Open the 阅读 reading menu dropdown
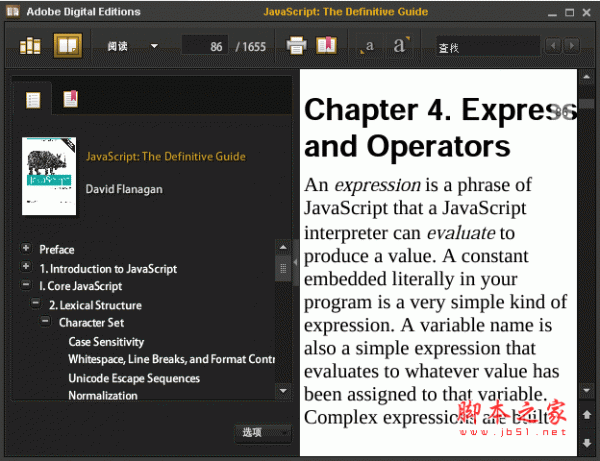The height and width of the screenshot is (461, 600). click(x=132, y=46)
